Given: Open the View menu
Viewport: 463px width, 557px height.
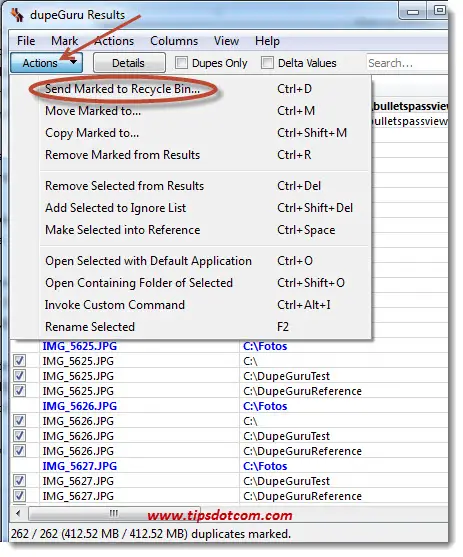Looking at the screenshot, I should click(x=226, y=41).
